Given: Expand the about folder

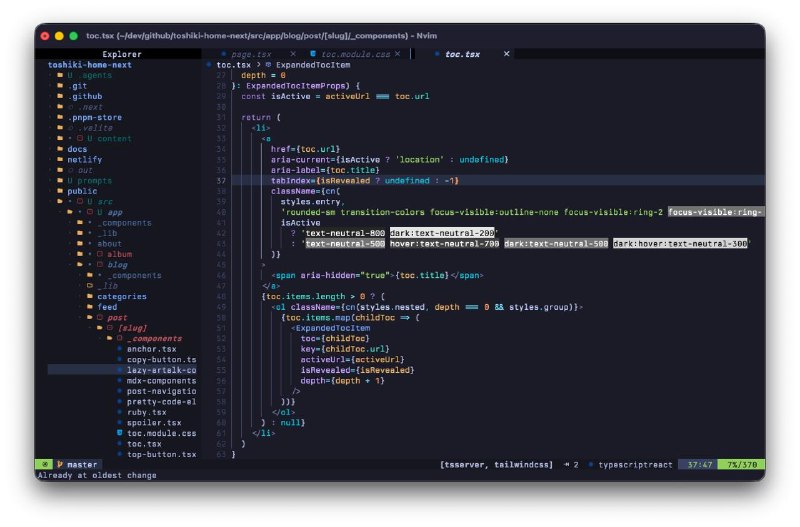Looking at the screenshot, I should (109, 243).
